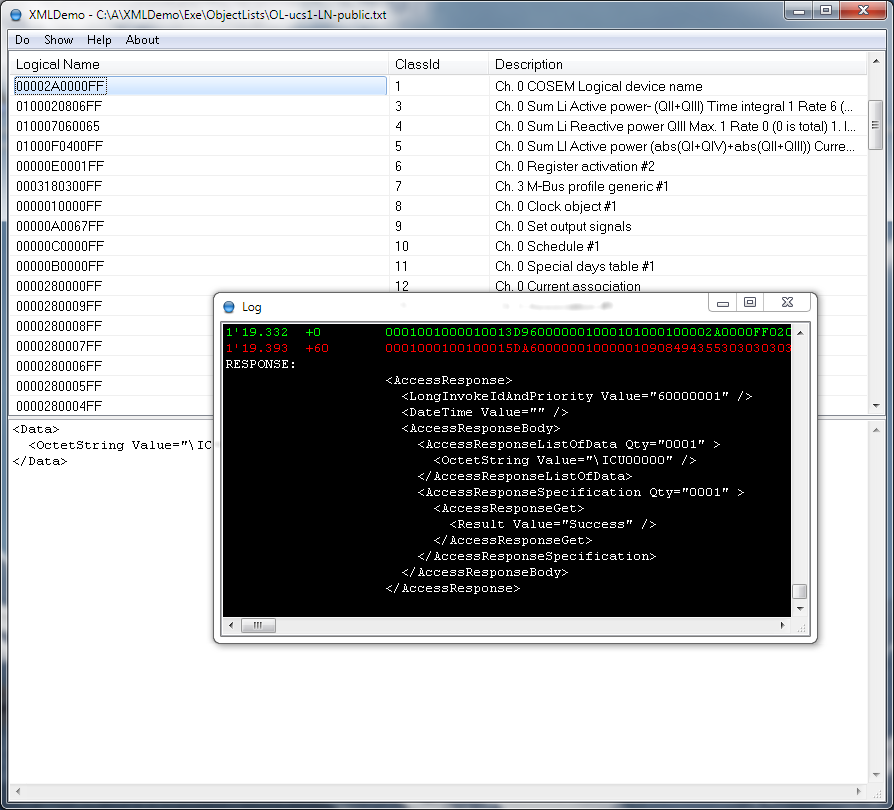Minimize the Log window

[x=723, y=303]
